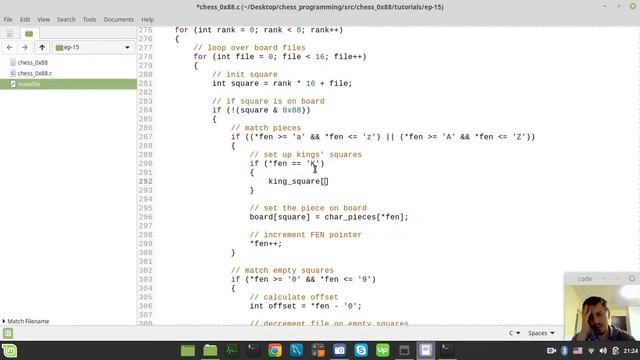Image resolution: width=640 pixels, height=360 pixels.
Task: Open the Bluetooth tray icon
Action: coord(564,351)
